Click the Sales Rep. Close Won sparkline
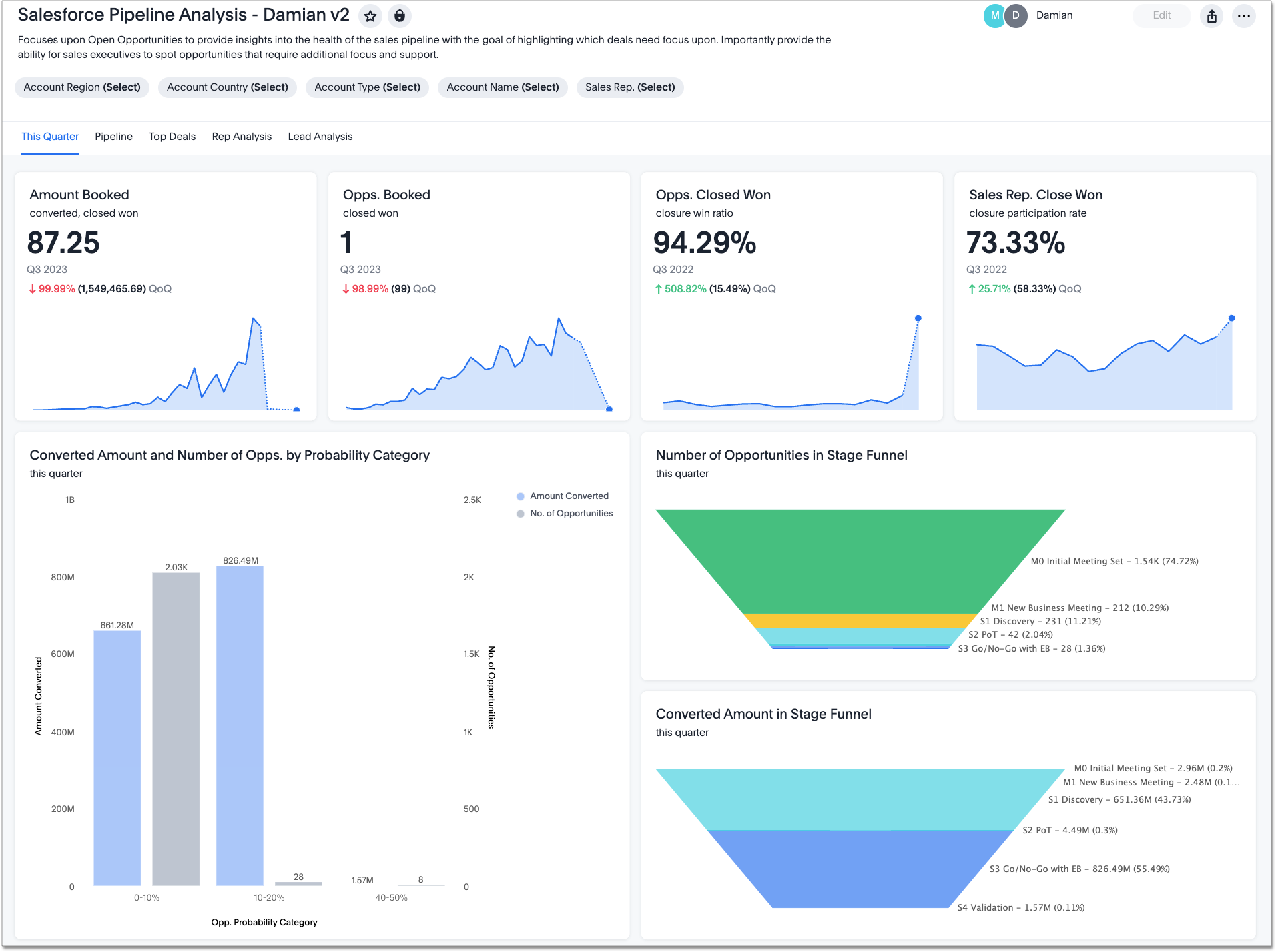Viewport: 1276px width, 952px height. pyautogui.click(x=1104, y=364)
